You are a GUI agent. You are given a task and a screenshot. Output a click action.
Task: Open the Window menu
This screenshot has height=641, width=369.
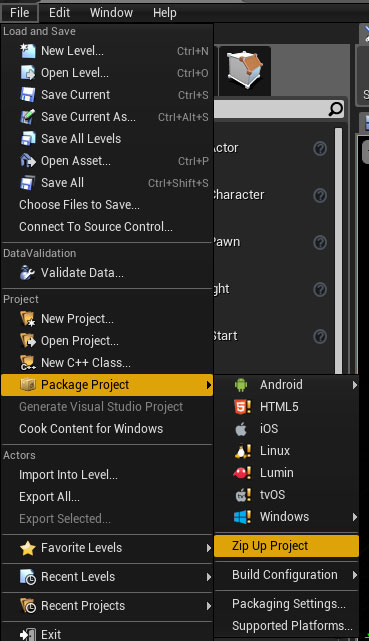tap(111, 13)
